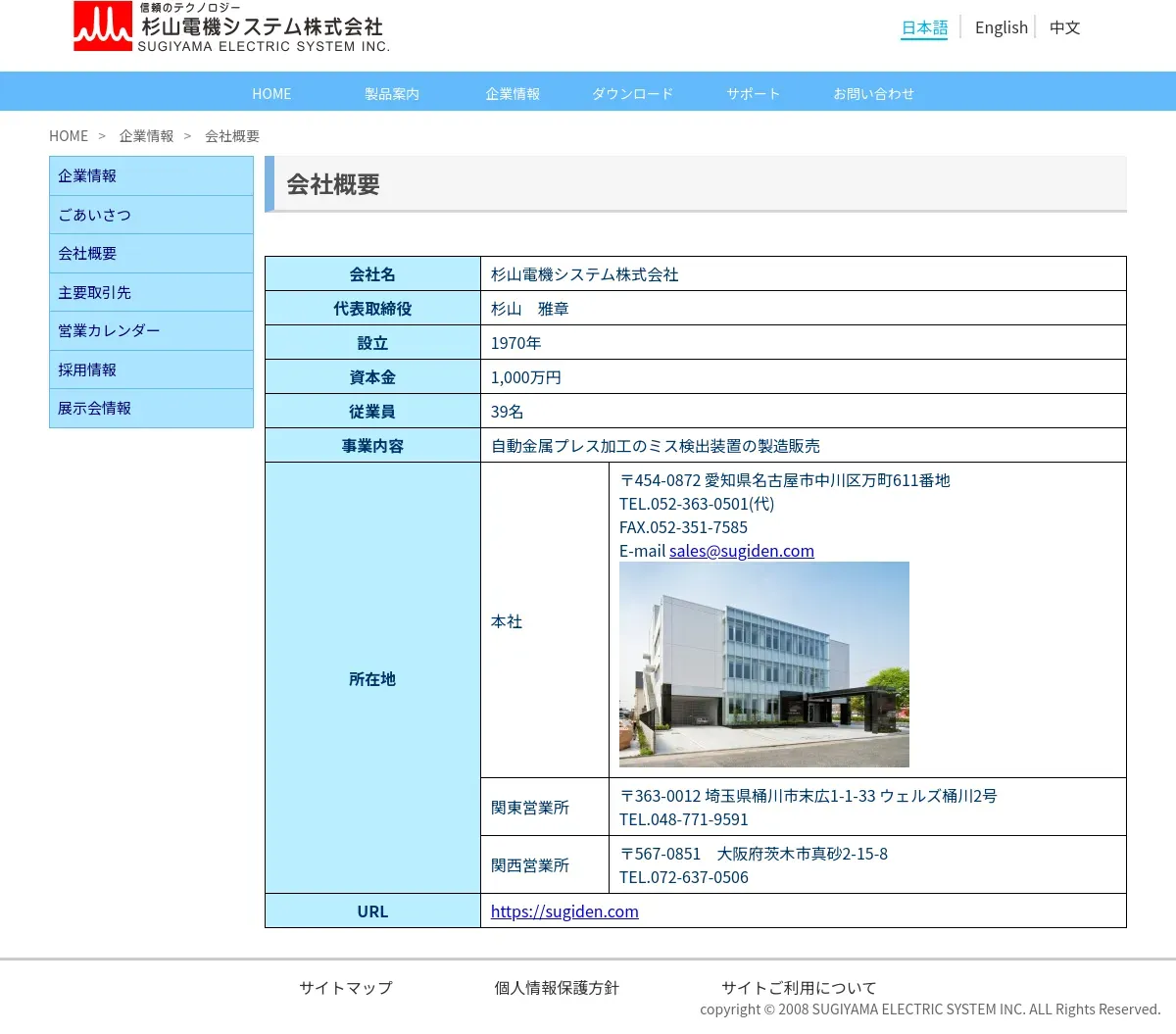Open the ダウンロード menu item
The width and height of the screenshot is (1176, 1034).
(x=633, y=93)
